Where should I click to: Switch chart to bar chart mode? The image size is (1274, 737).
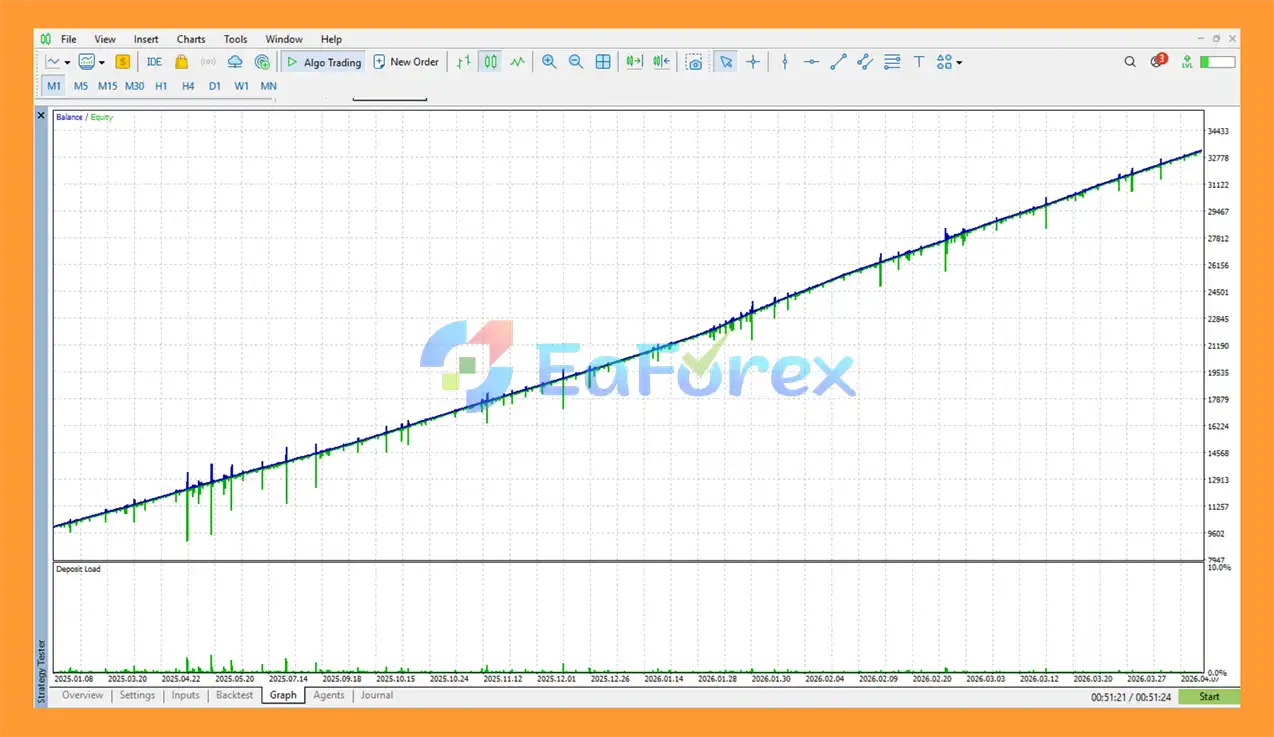point(463,62)
